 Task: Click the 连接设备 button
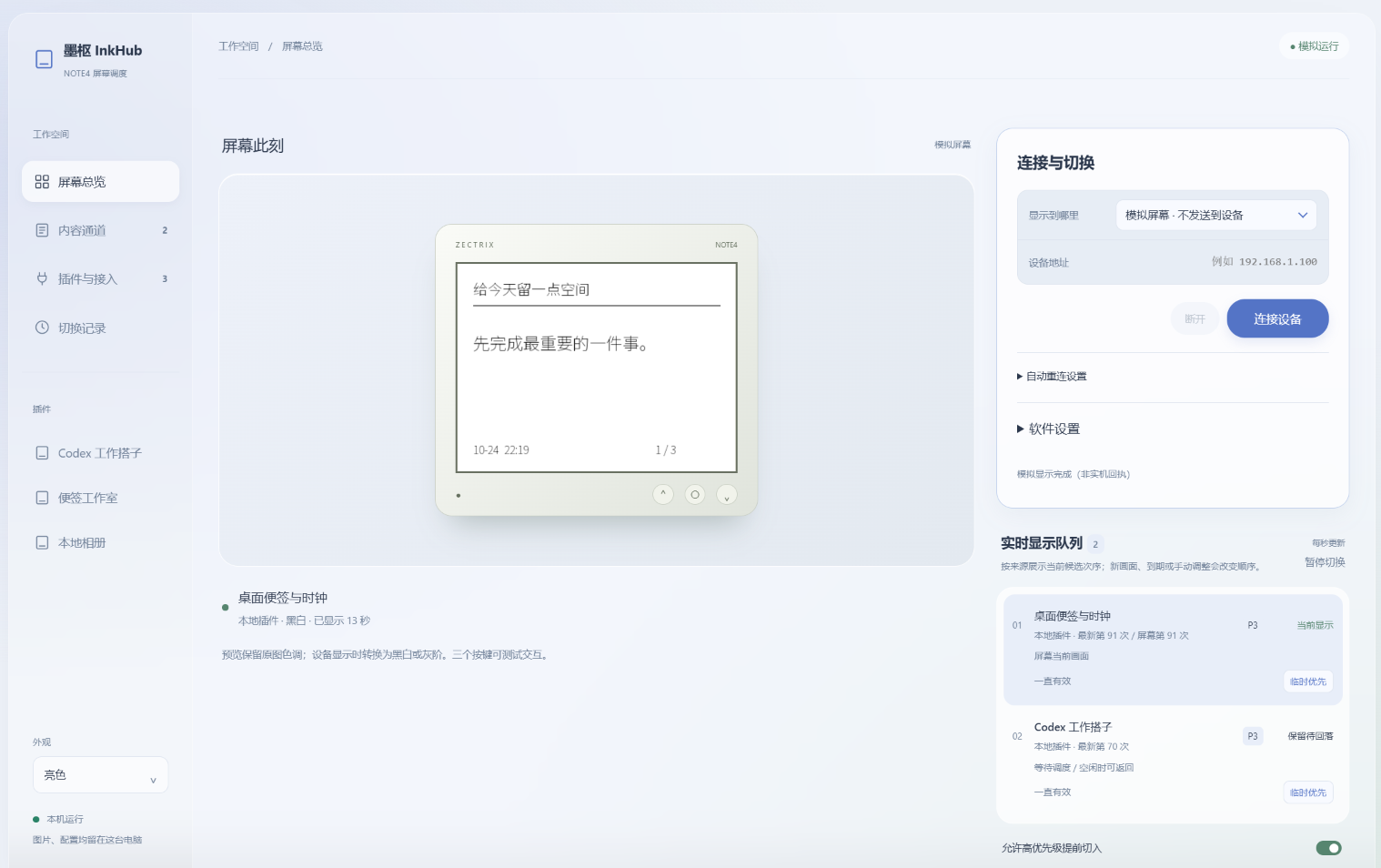(1277, 318)
